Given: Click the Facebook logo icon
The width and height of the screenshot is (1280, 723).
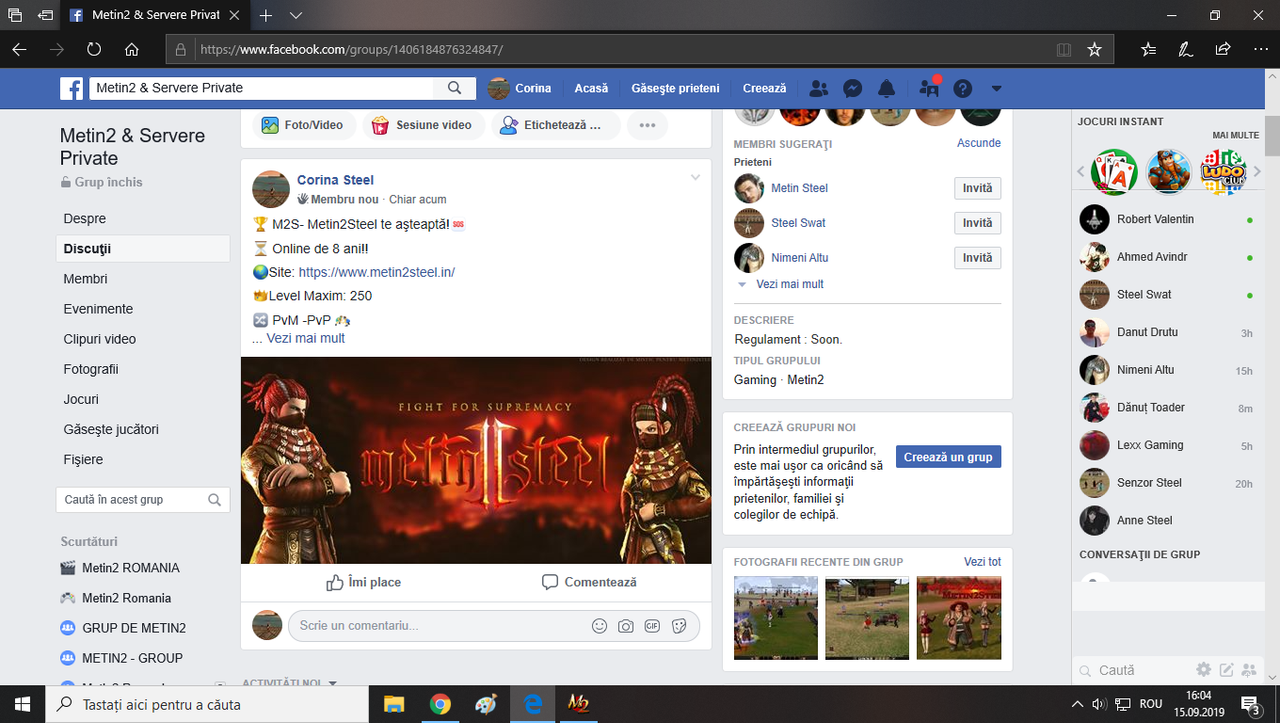Looking at the screenshot, I should pyautogui.click(x=71, y=89).
